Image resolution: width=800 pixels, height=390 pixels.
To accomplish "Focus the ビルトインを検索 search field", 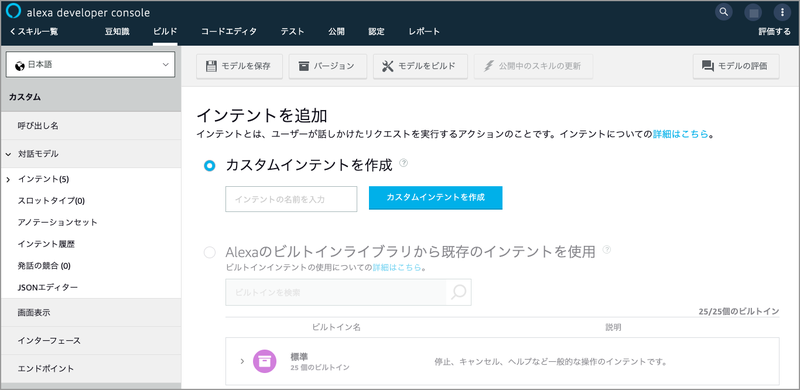I will click(x=336, y=292).
